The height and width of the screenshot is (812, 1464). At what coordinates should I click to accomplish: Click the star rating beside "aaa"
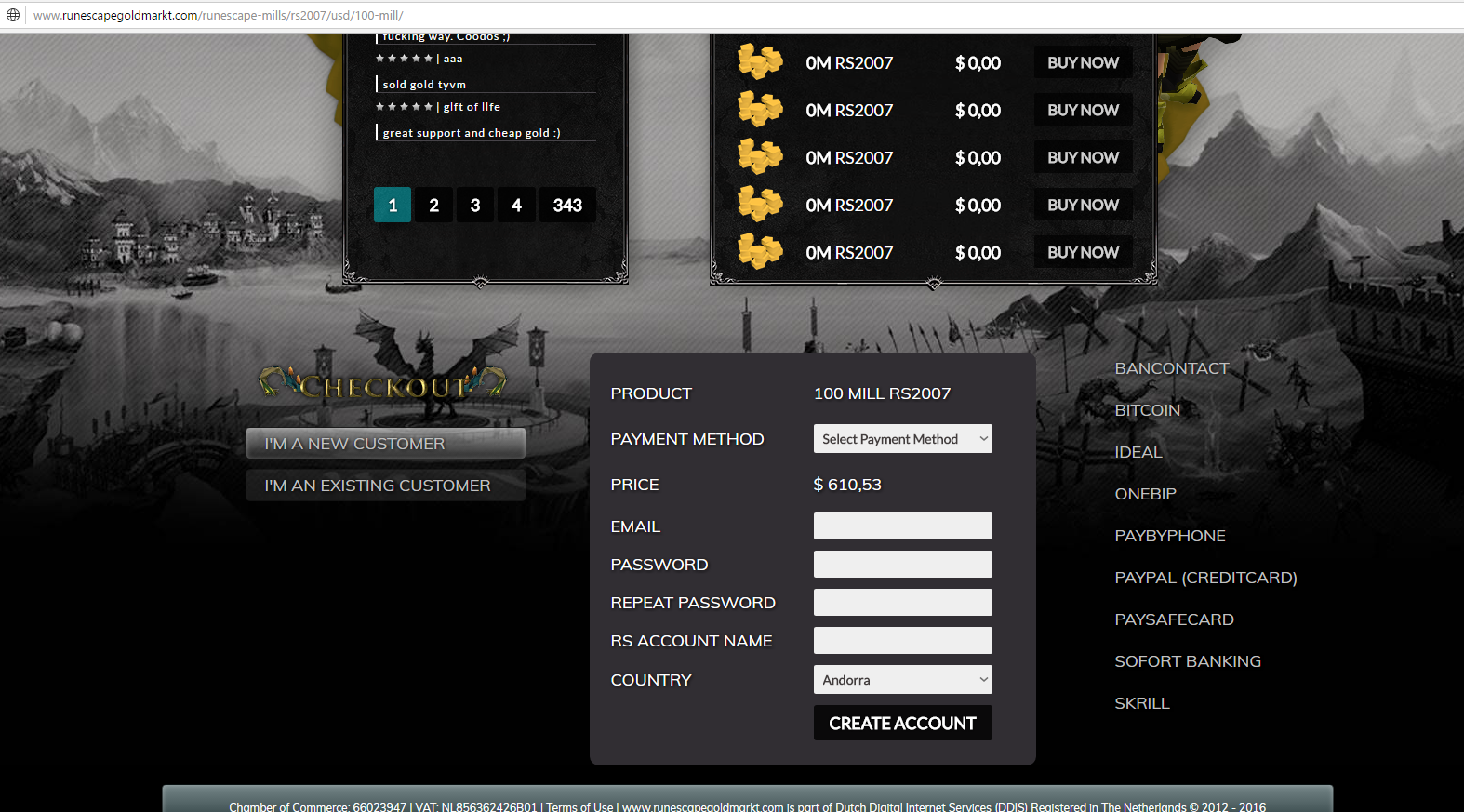(404, 59)
